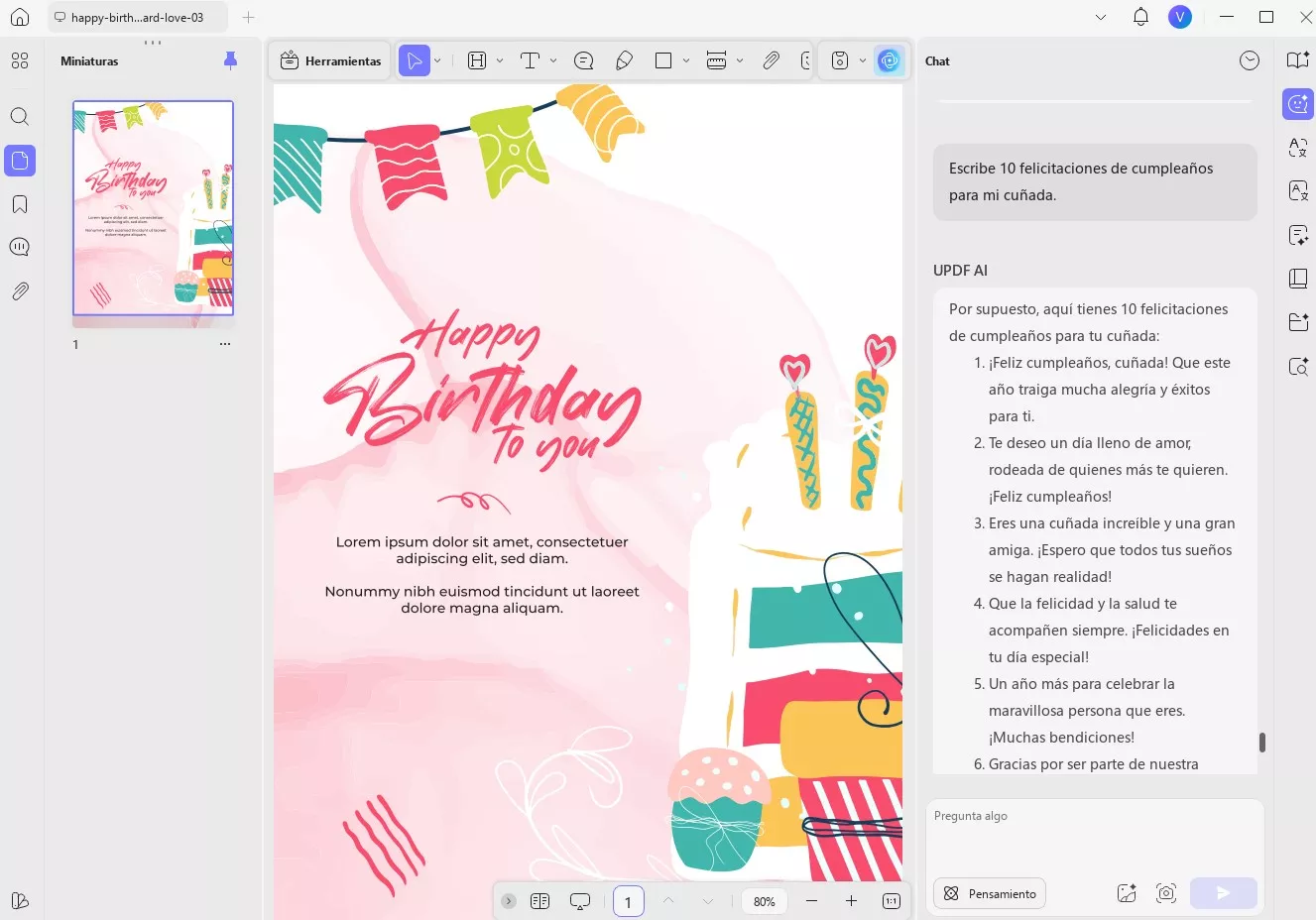This screenshot has height=920, width=1316.
Task: Open the translate icon in right sidebar
Action: coord(1298,148)
